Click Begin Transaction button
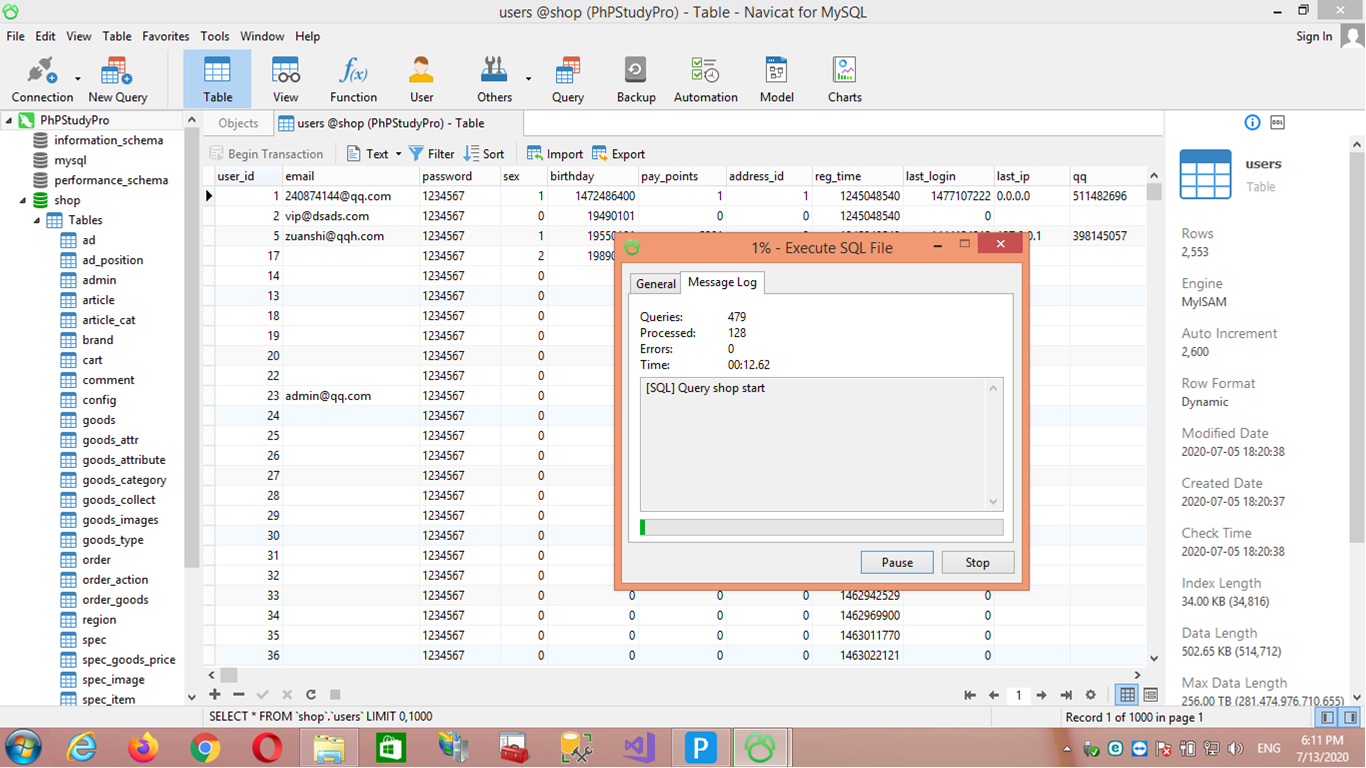The height and width of the screenshot is (768, 1366). (x=266, y=154)
